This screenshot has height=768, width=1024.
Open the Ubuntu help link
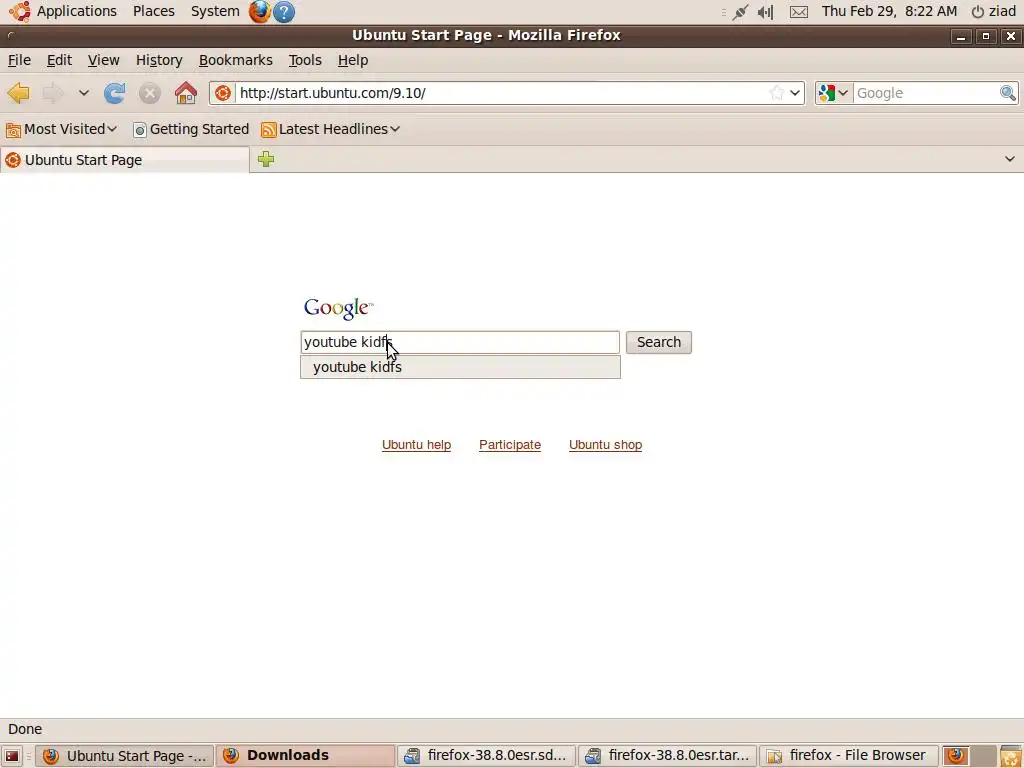point(416,445)
